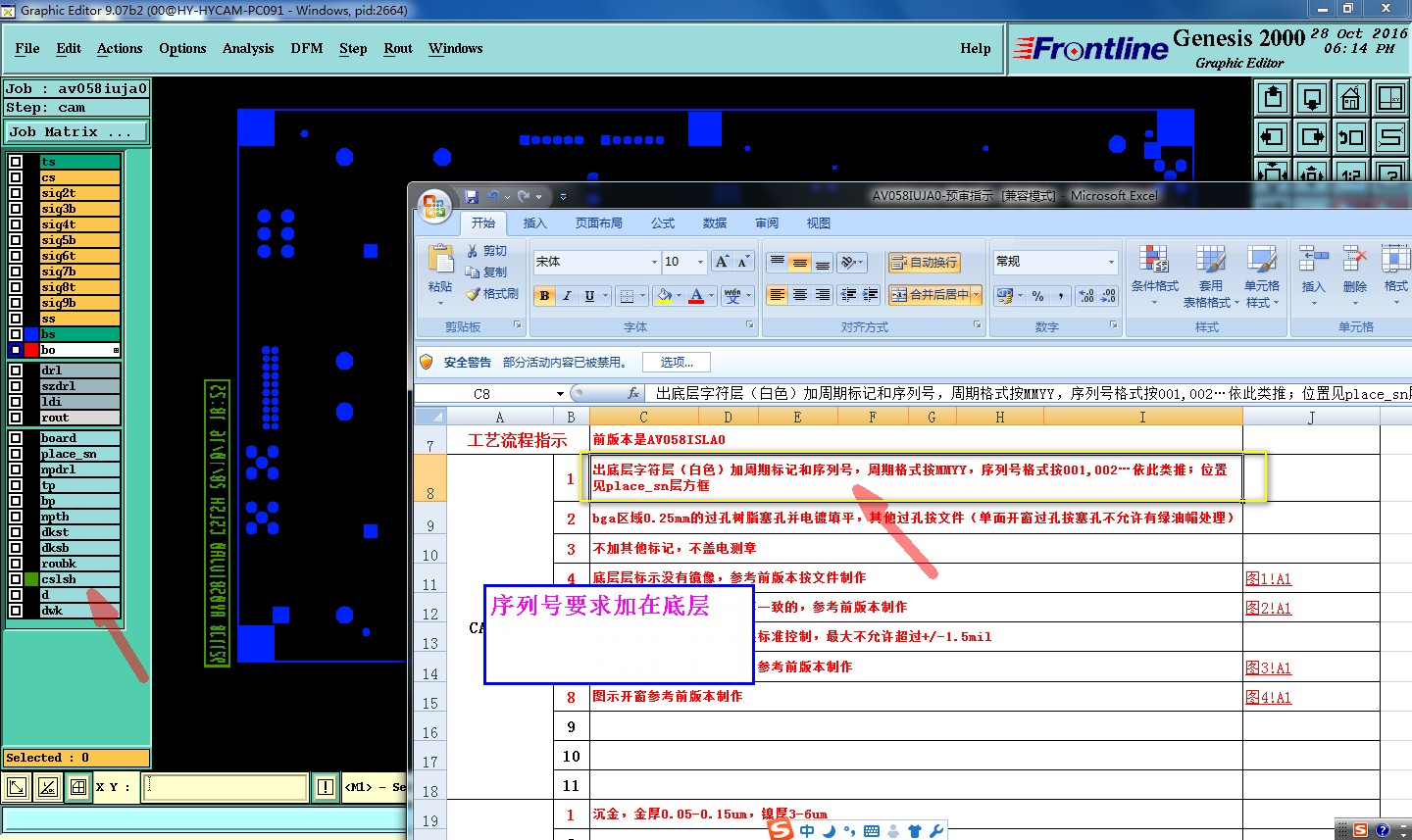Click the increase font size icon

(x=722, y=262)
